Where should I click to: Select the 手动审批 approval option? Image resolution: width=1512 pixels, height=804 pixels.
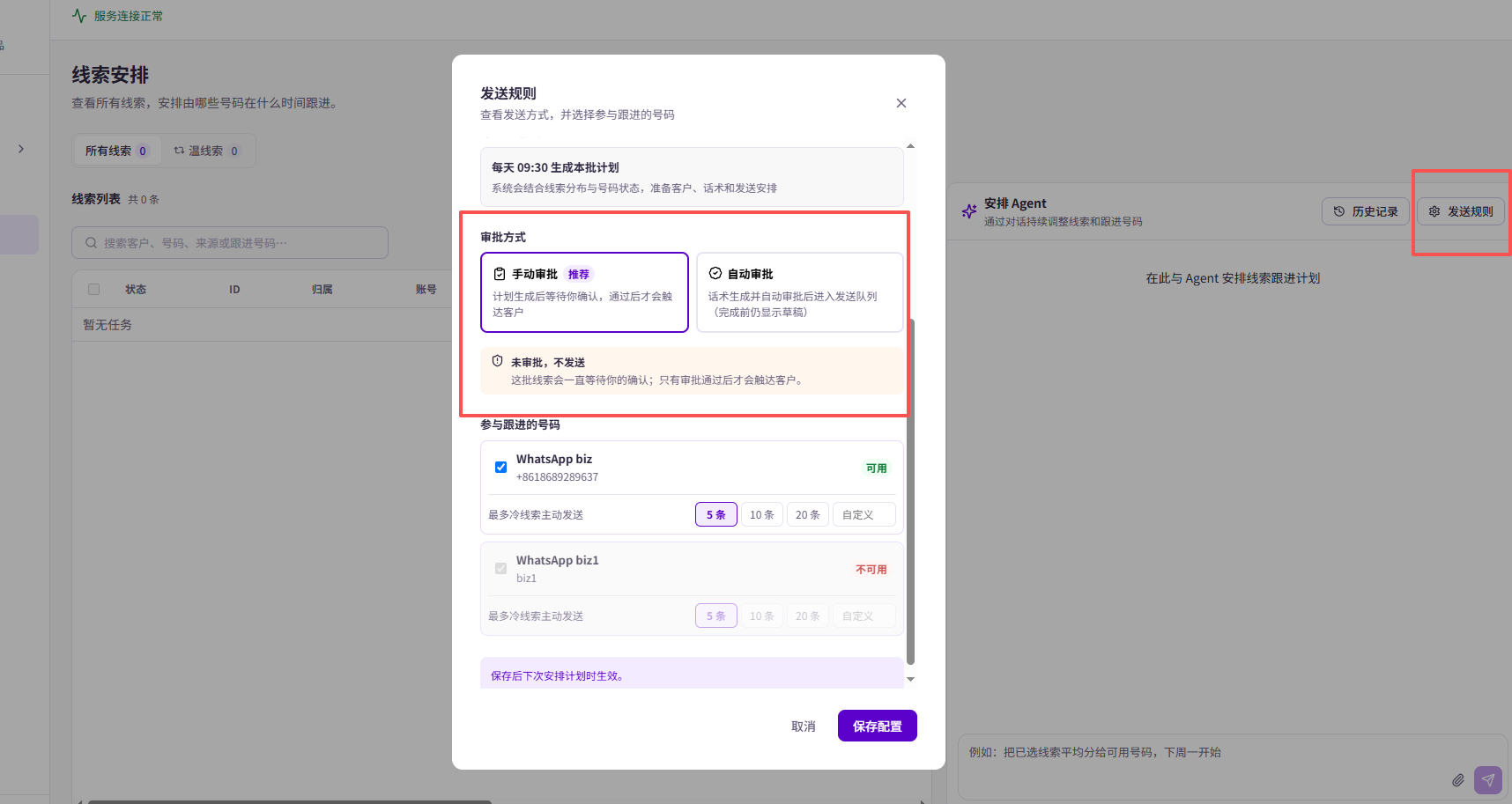pos(584,292)
